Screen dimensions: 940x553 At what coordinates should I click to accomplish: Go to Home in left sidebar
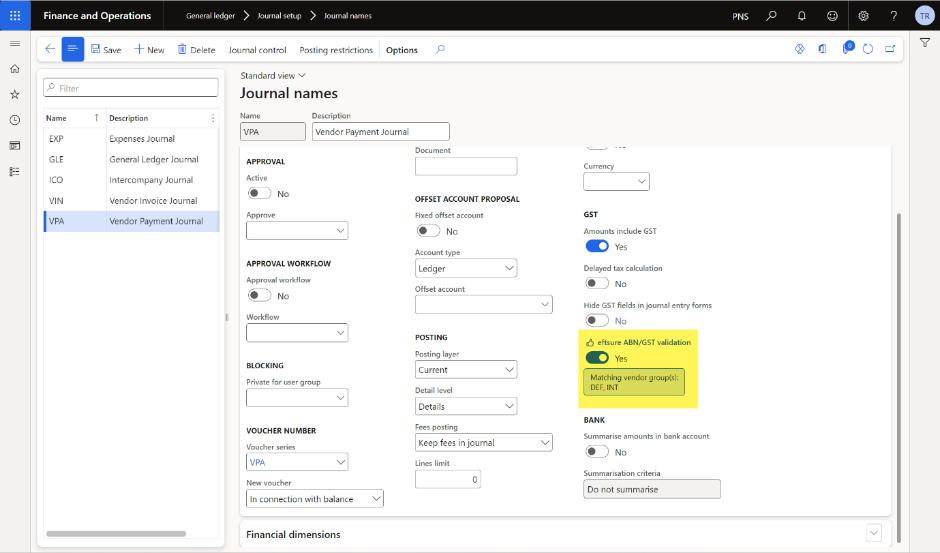pyautogui.click(x=15, y=69)
